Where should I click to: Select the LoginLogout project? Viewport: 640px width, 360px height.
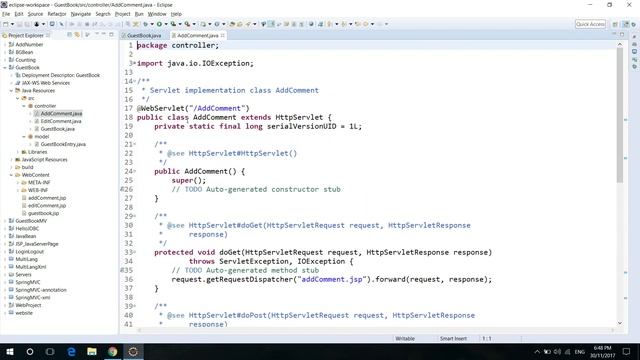[29, 252]
